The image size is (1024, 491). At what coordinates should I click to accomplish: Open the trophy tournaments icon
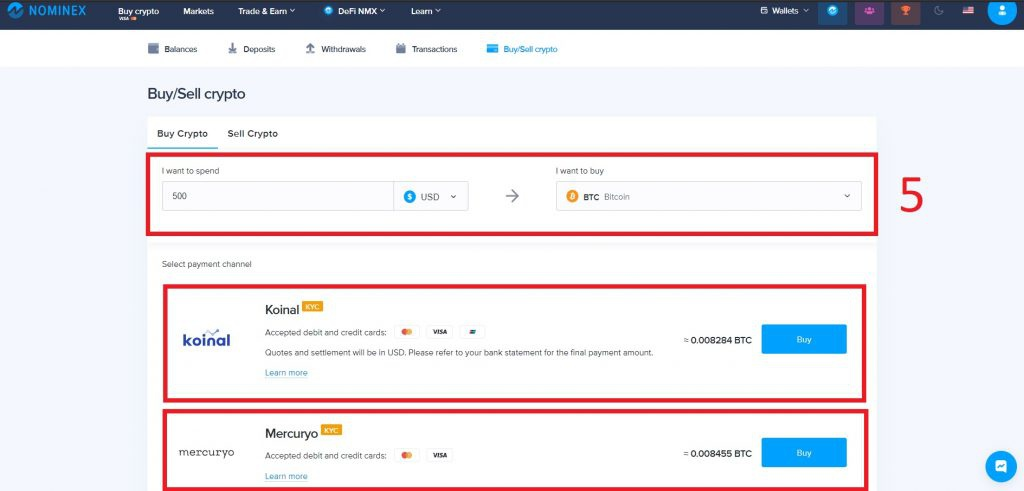click(906, 12)
